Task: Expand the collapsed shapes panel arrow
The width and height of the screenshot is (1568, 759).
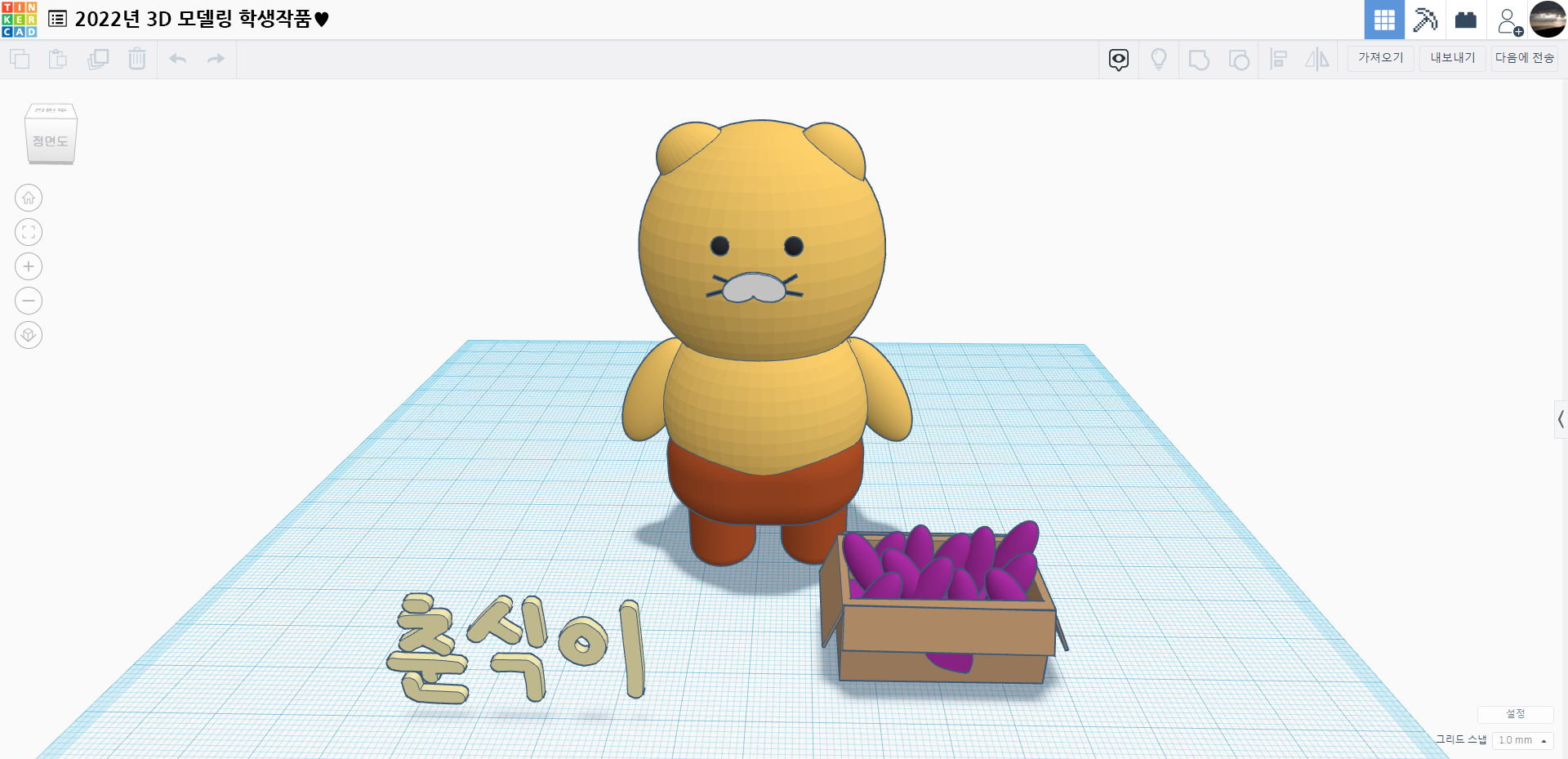Action: [x=1561, y=420]
